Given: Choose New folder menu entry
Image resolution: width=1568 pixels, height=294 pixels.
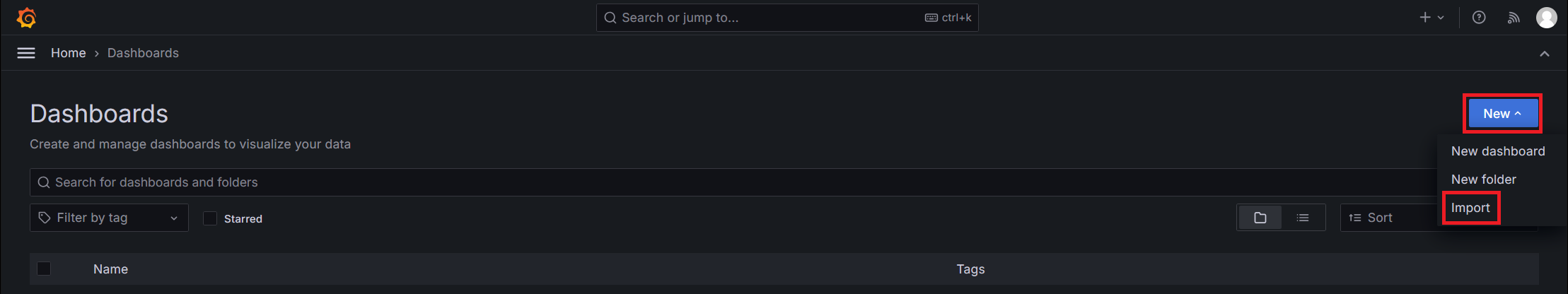Looking at the screenshot, I should [1483, 180].
